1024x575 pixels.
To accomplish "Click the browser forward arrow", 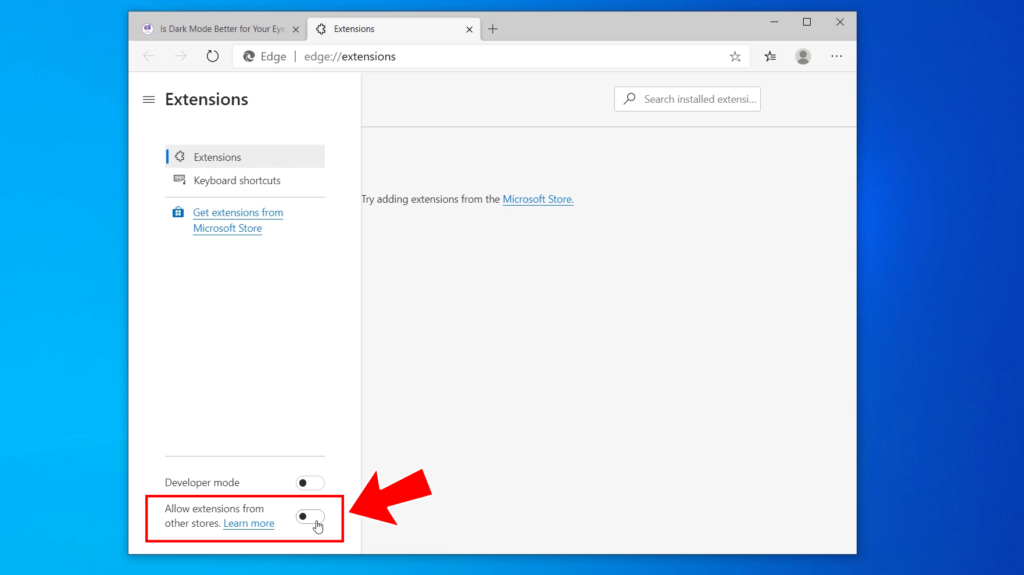I will (180, 56).
